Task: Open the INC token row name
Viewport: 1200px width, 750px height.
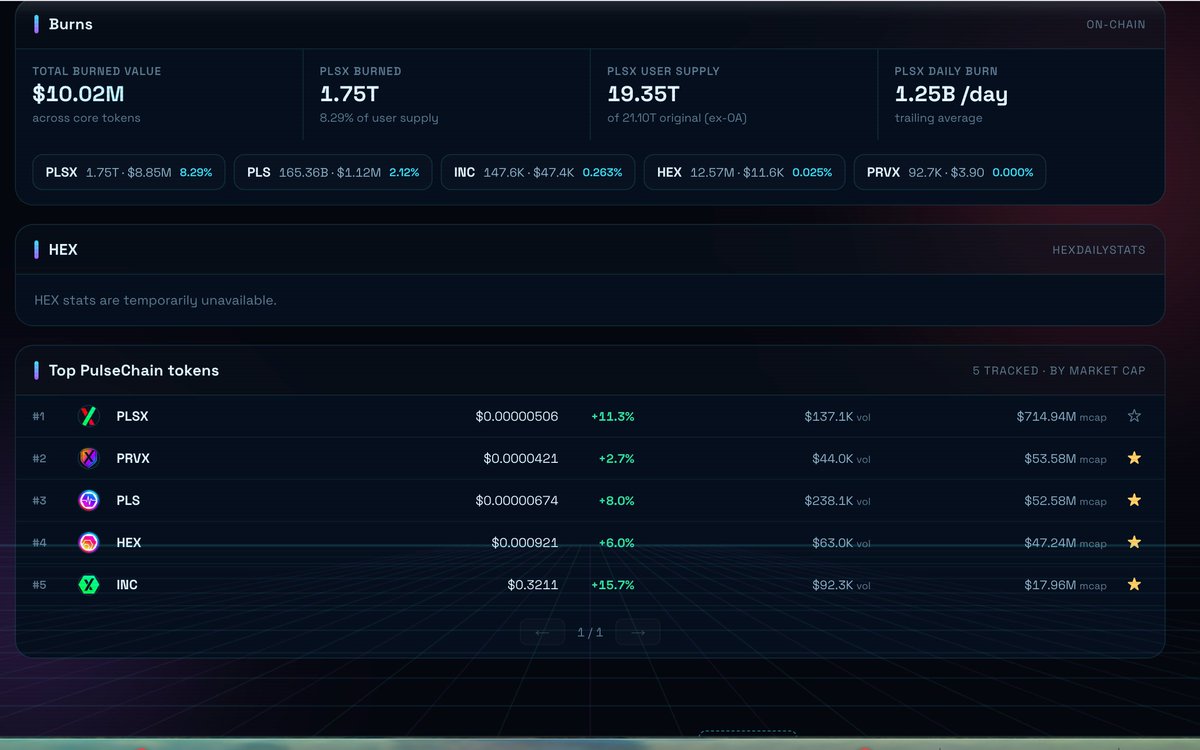Action: [127, 584]
